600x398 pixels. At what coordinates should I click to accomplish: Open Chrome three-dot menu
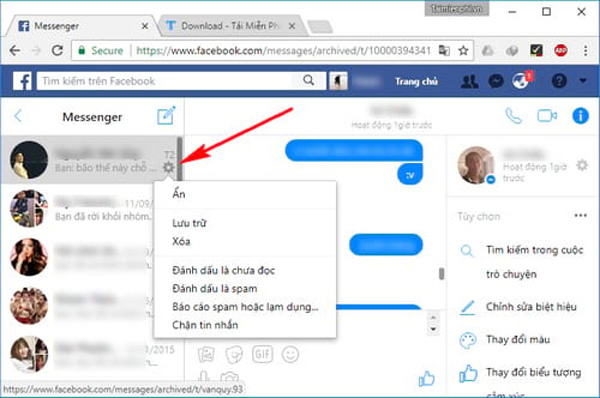[585, 51]
